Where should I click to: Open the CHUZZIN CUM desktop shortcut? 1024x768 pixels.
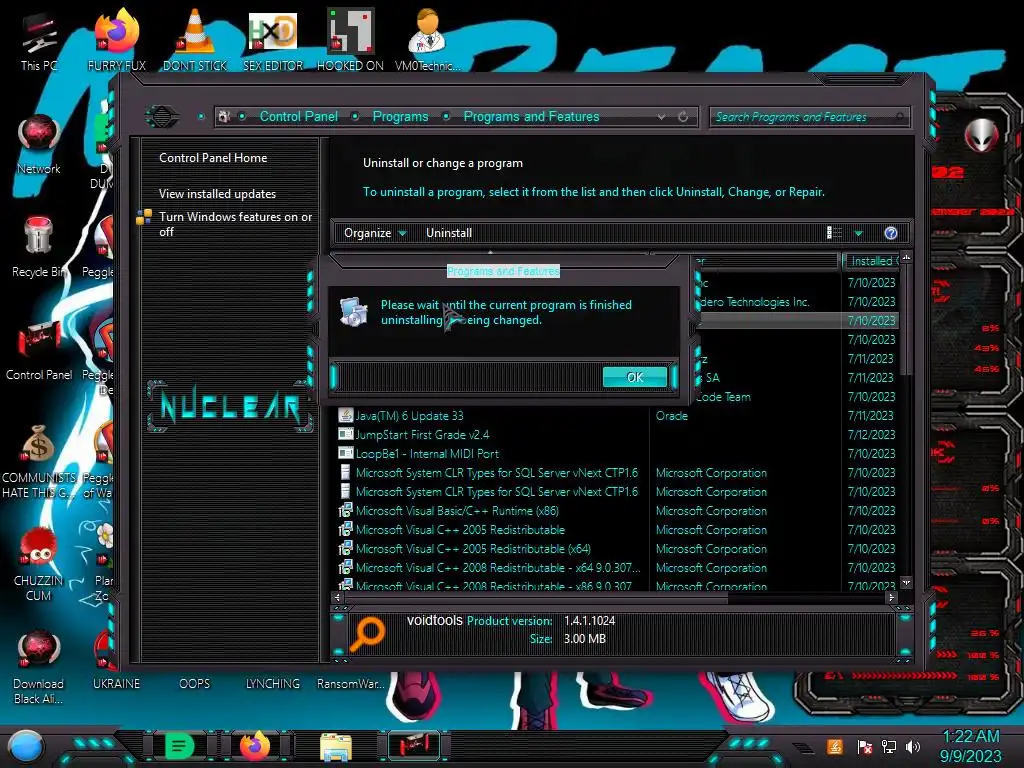coord(39,564)
